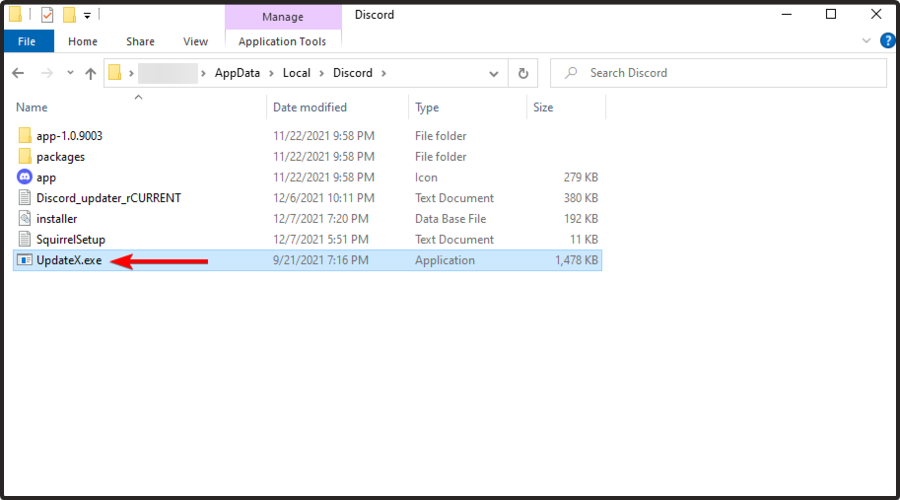
Task: Expand the chevron after AppData breadcrumb
Action: tap(271, 73)
